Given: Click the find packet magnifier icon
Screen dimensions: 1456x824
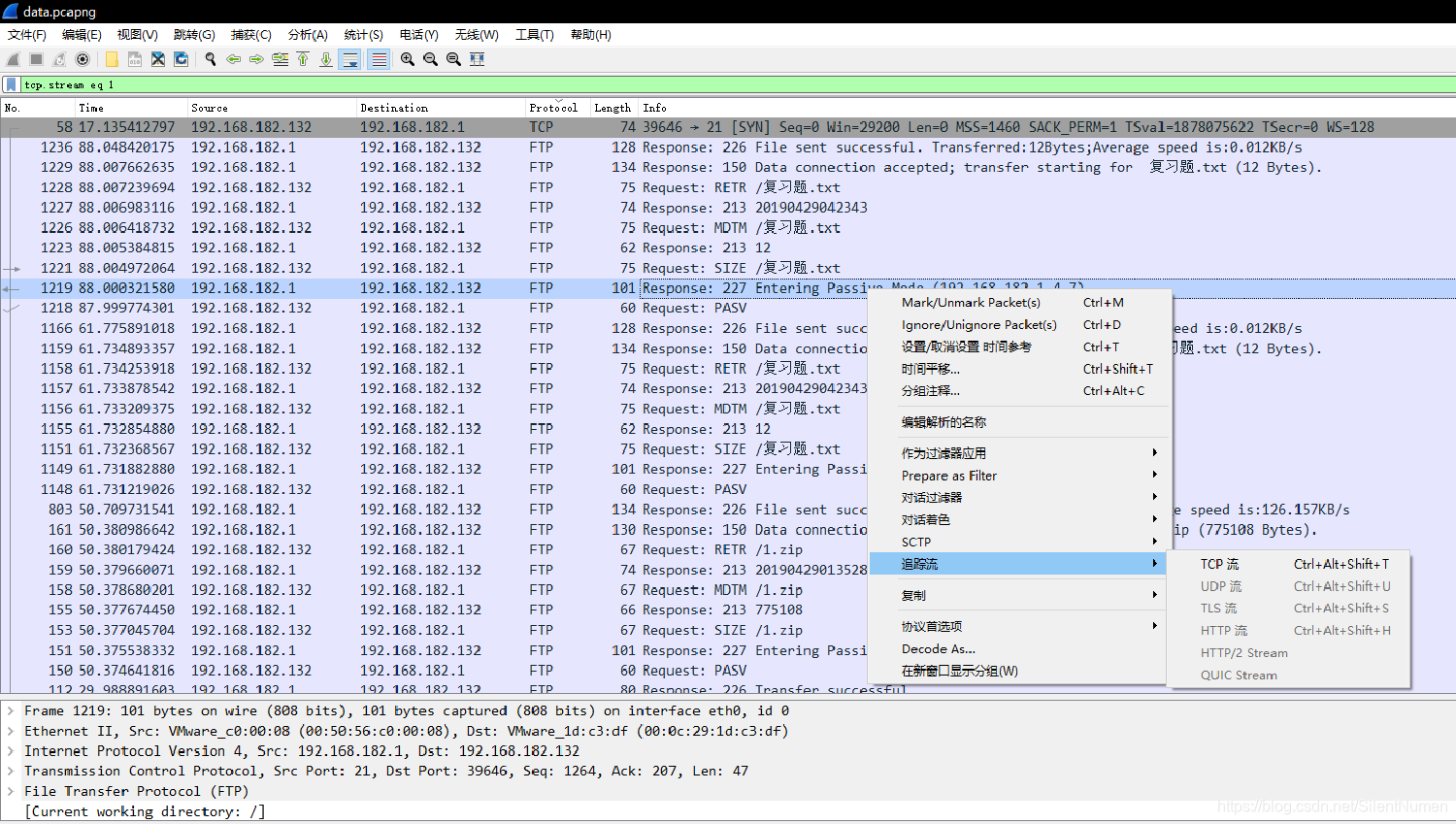Looking at the screenshot, I should [211, 59].
